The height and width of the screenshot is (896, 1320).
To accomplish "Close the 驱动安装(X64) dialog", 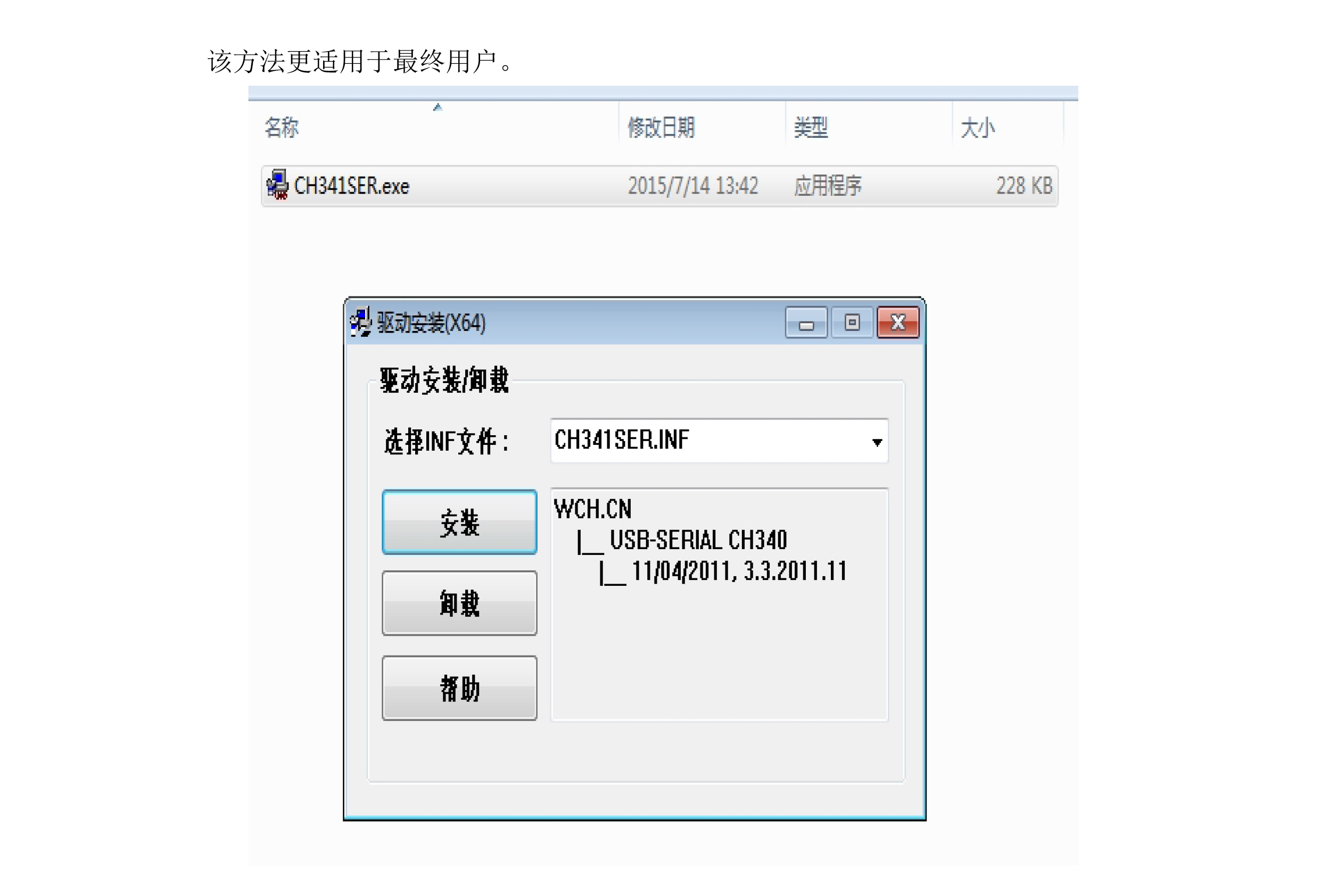I will (897, 322).
